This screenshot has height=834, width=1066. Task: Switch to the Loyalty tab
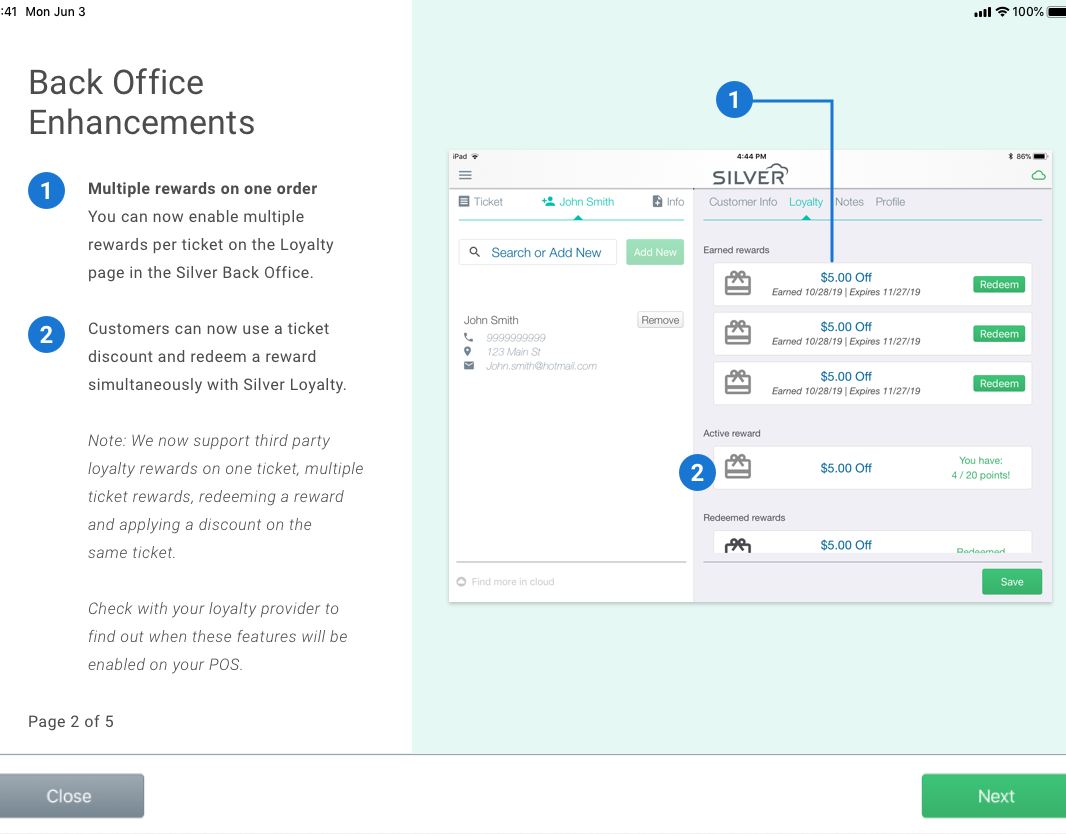click(806, 202)
